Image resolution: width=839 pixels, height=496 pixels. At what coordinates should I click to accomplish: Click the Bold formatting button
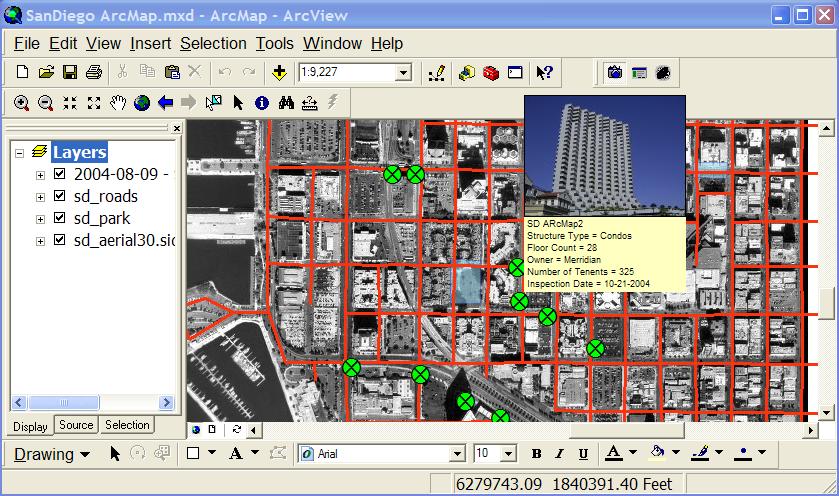click(536, 454)
